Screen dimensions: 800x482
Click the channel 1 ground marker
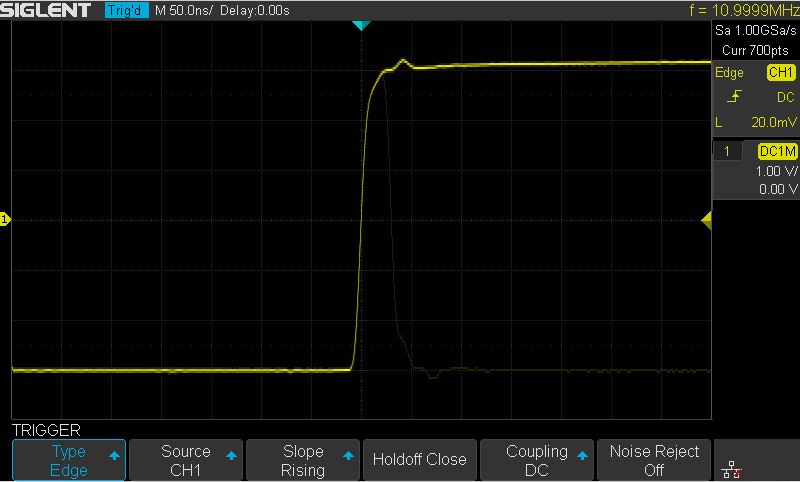click(x=5, y=219)
